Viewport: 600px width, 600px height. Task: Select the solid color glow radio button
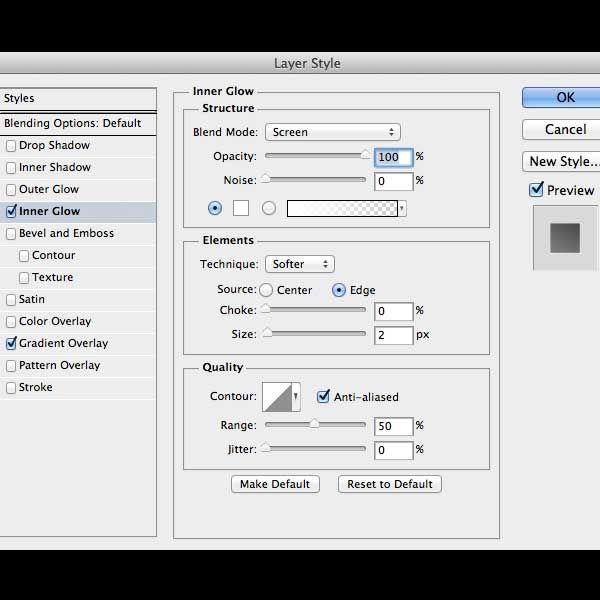point(215,209)
